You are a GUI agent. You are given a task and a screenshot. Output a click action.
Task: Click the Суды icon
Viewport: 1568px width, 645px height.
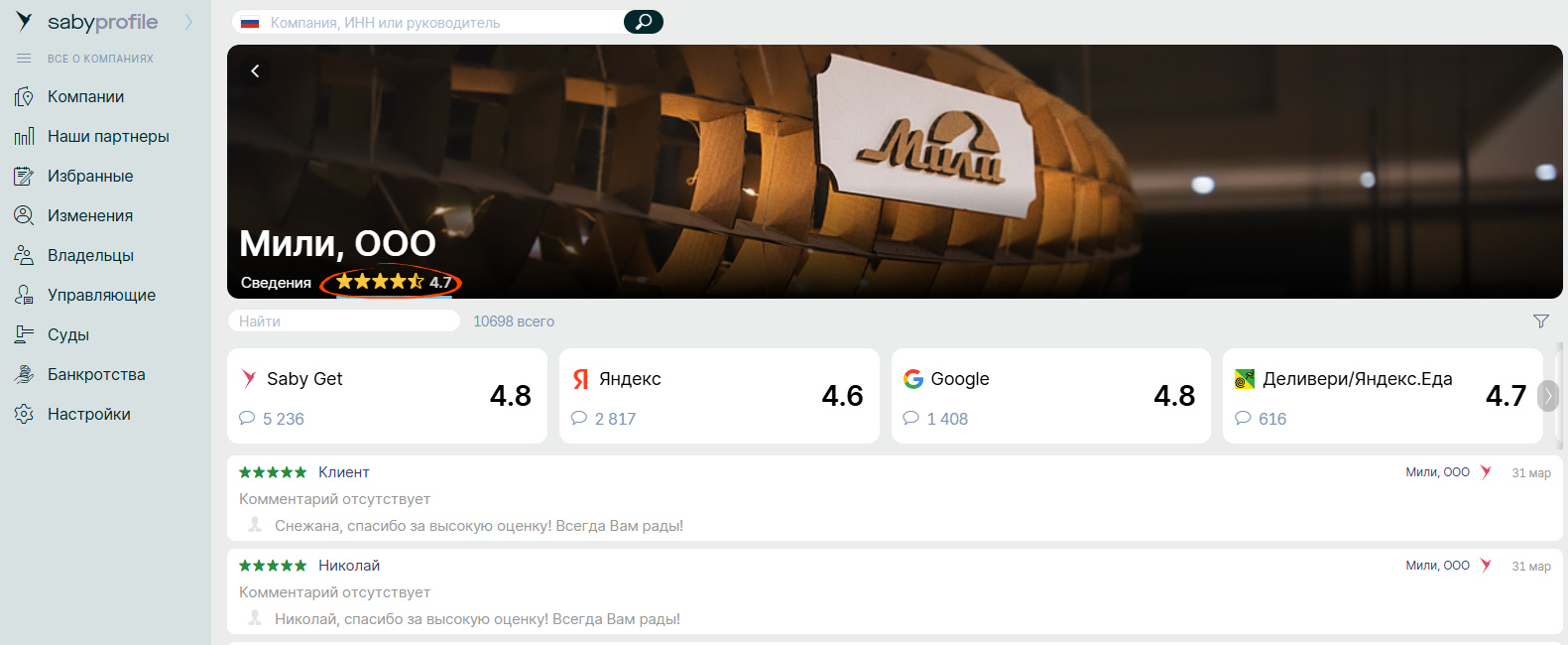tap(24, 334)
